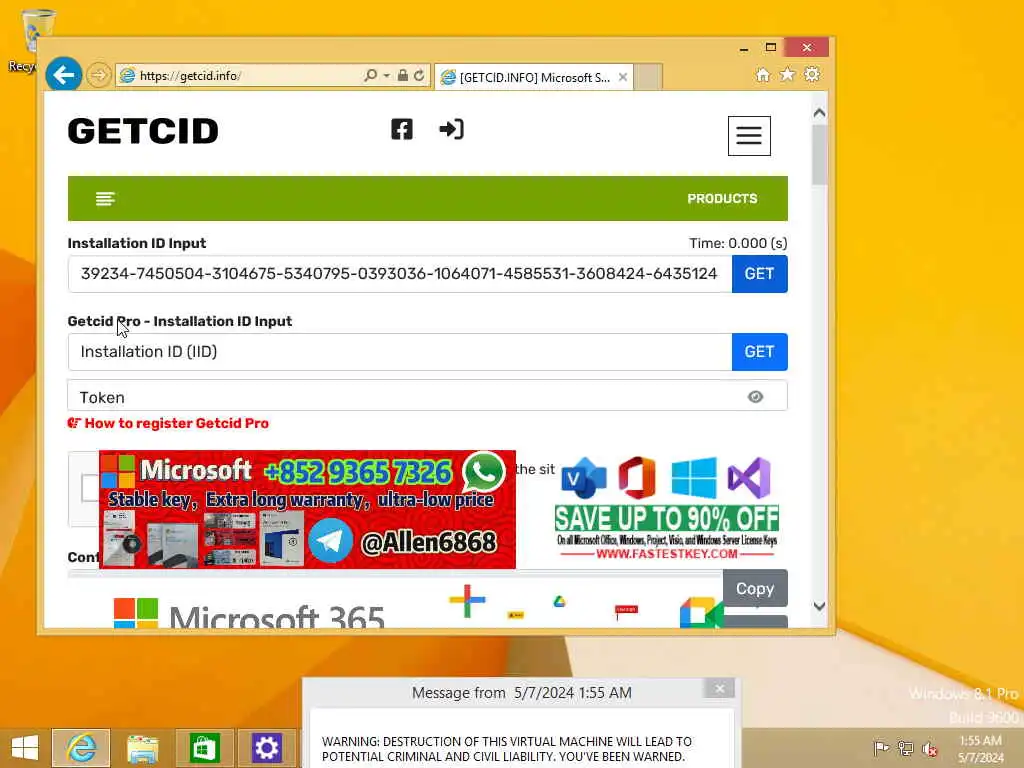This screenshot has width=1024, height=768.
Task: Open Favorites star icon
Action: (787, 74)
